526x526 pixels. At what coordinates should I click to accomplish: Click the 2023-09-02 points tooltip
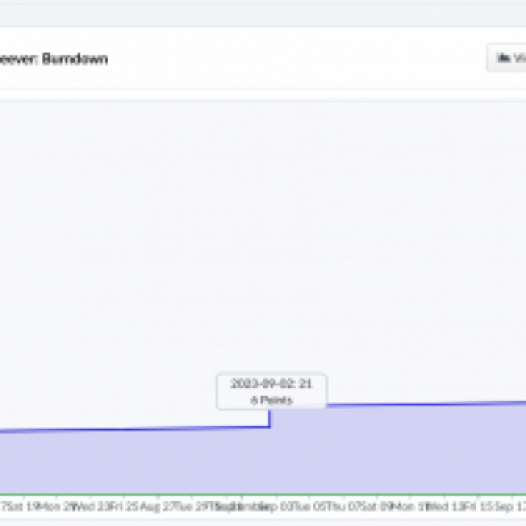click(x=271, y=391)
